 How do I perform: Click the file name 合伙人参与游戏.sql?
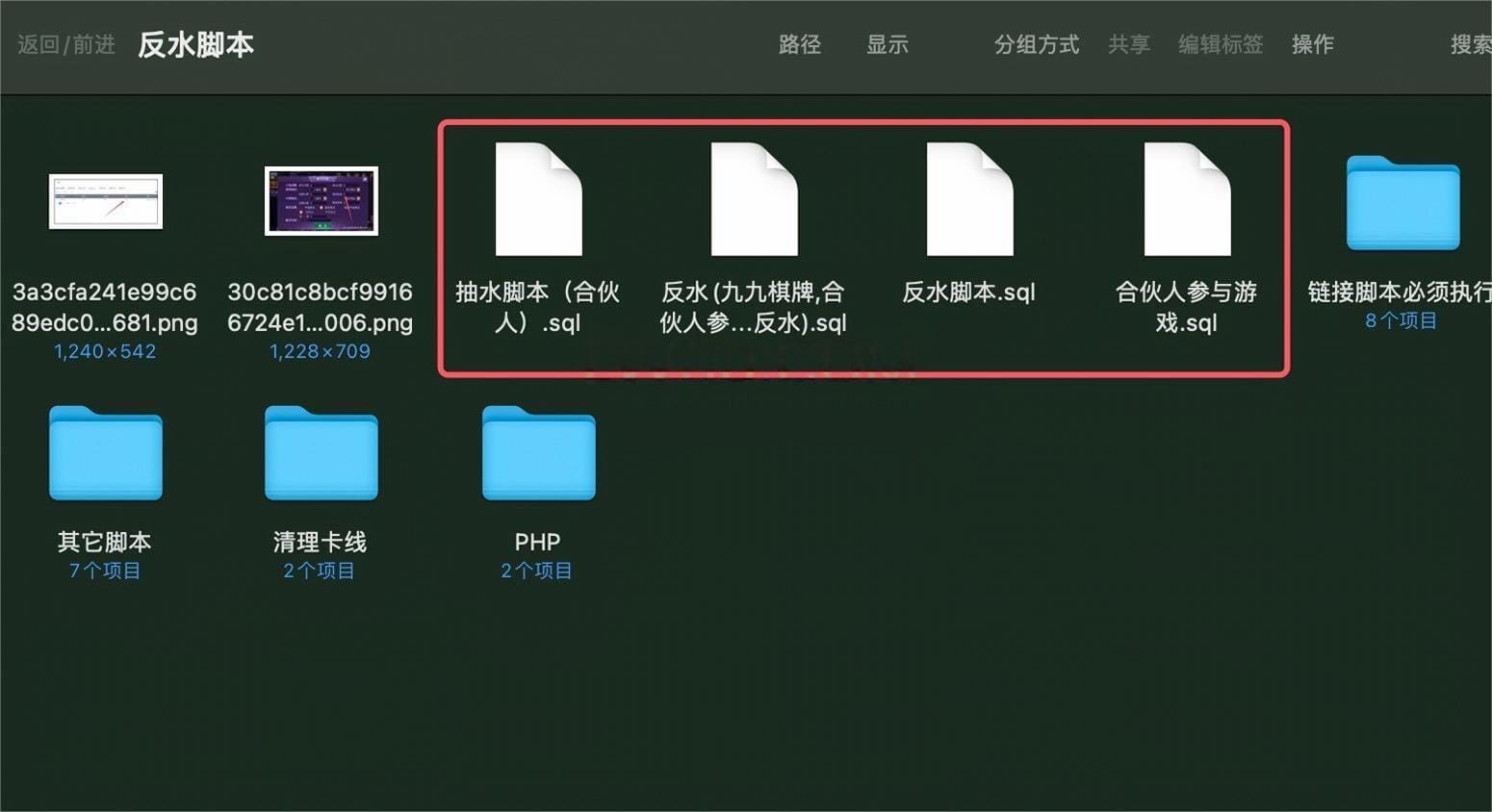point(1186,307)
